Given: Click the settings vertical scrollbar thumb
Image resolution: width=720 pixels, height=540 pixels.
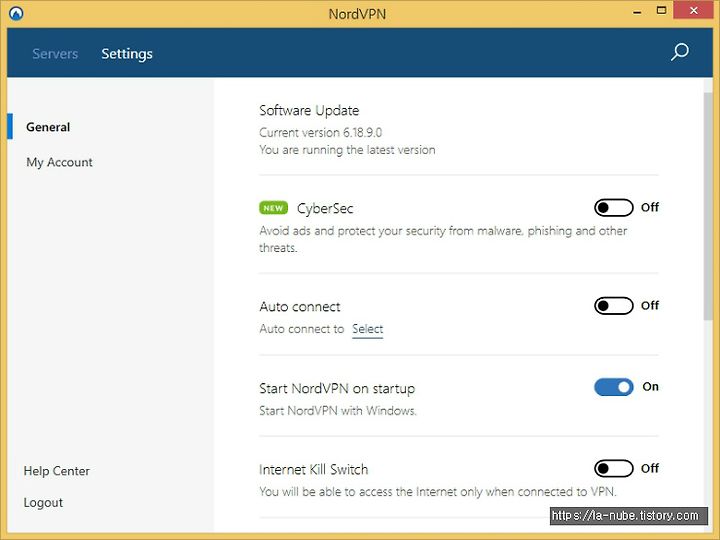Looking at the screenshot, I should click(x=708, y=206).
